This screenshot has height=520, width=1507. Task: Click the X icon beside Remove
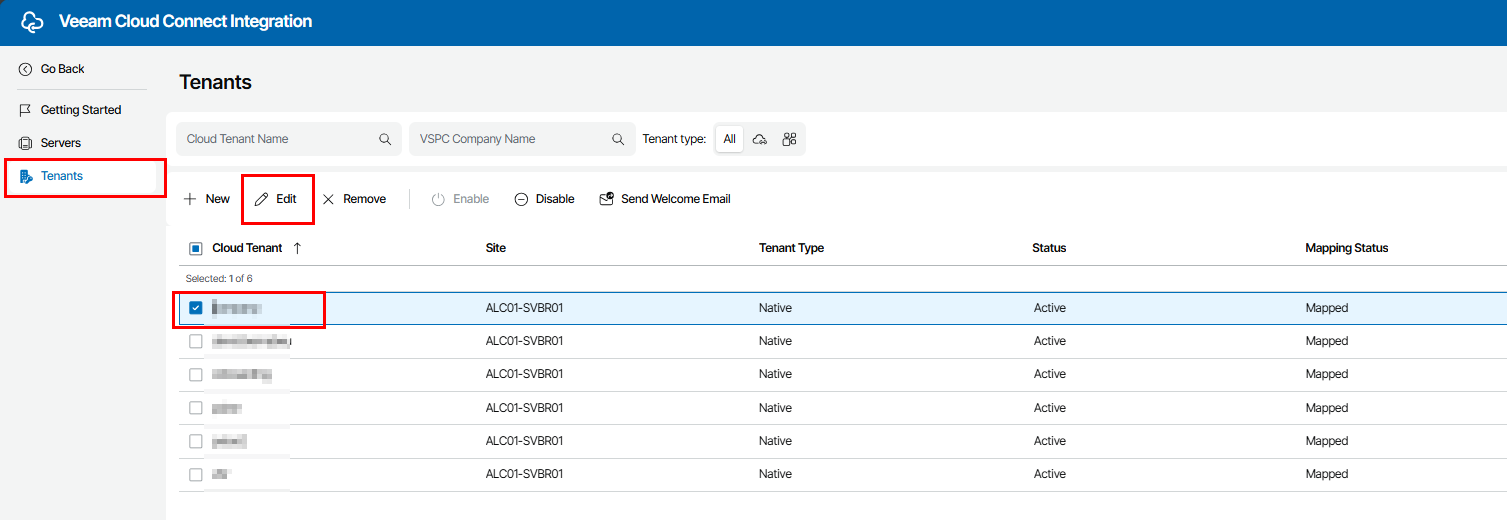coord(328,199)
